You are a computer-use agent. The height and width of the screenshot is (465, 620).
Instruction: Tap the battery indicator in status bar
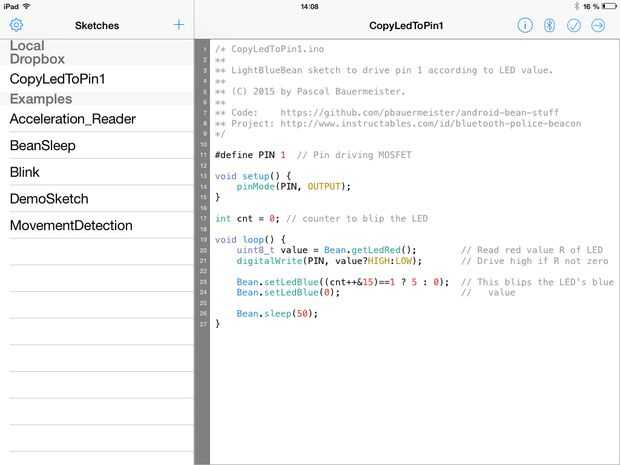tap(608, 6)
